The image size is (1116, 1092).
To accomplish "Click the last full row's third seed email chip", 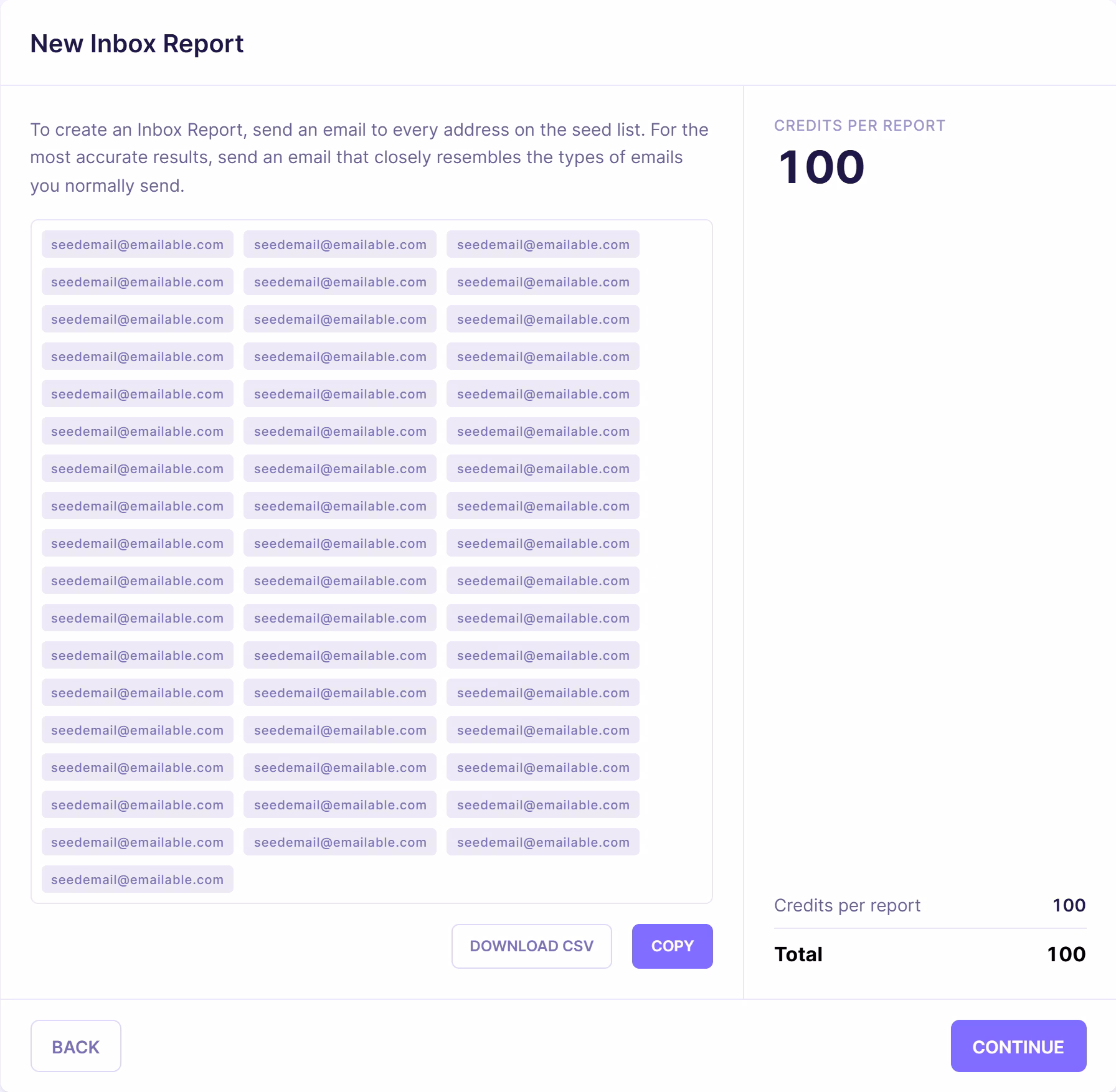I will 543,842.
